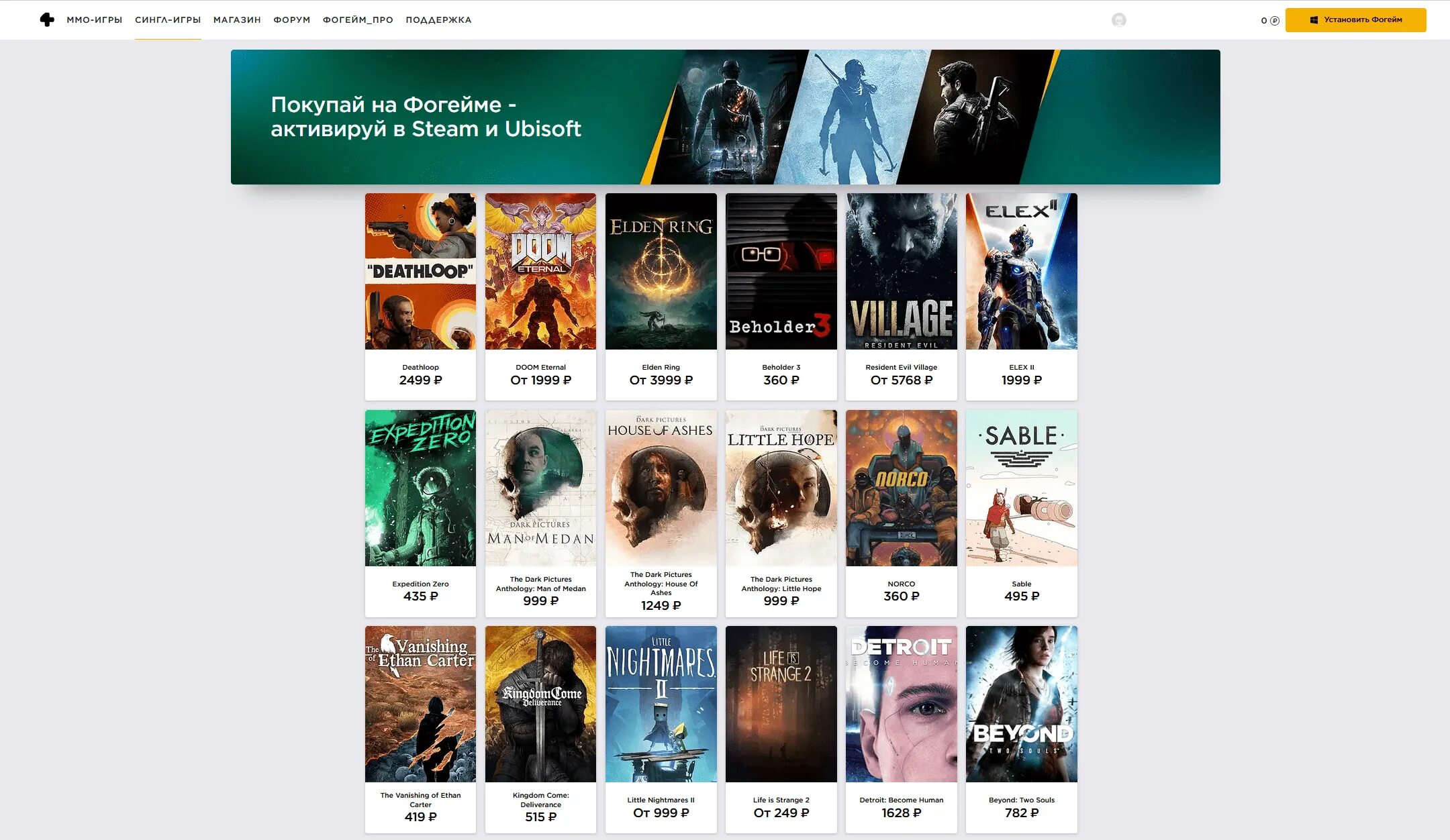Click the 2499 ₽ Deathloop price

pos(420,380)
